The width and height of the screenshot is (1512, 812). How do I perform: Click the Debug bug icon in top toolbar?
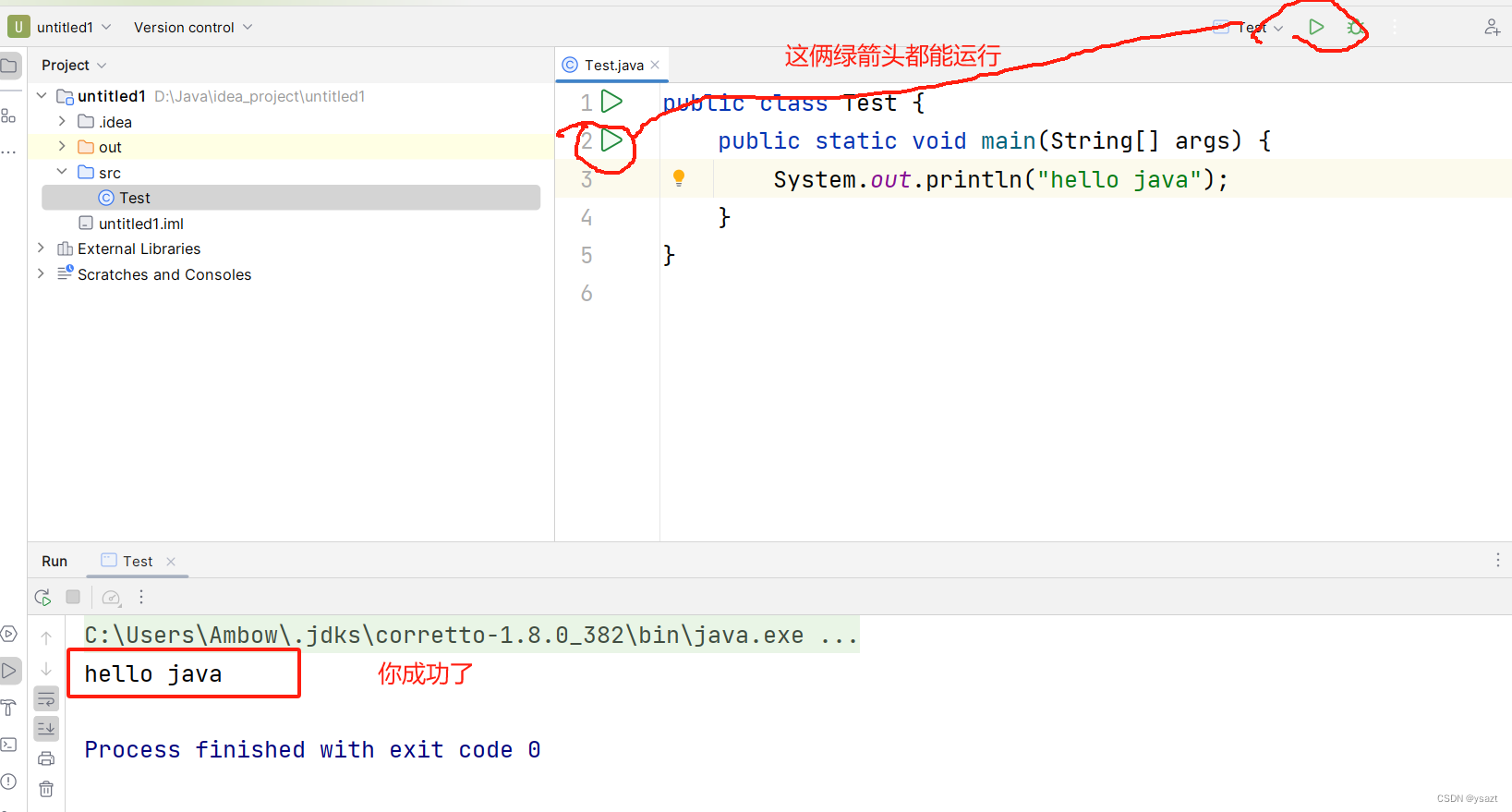tap(1355, 27)
